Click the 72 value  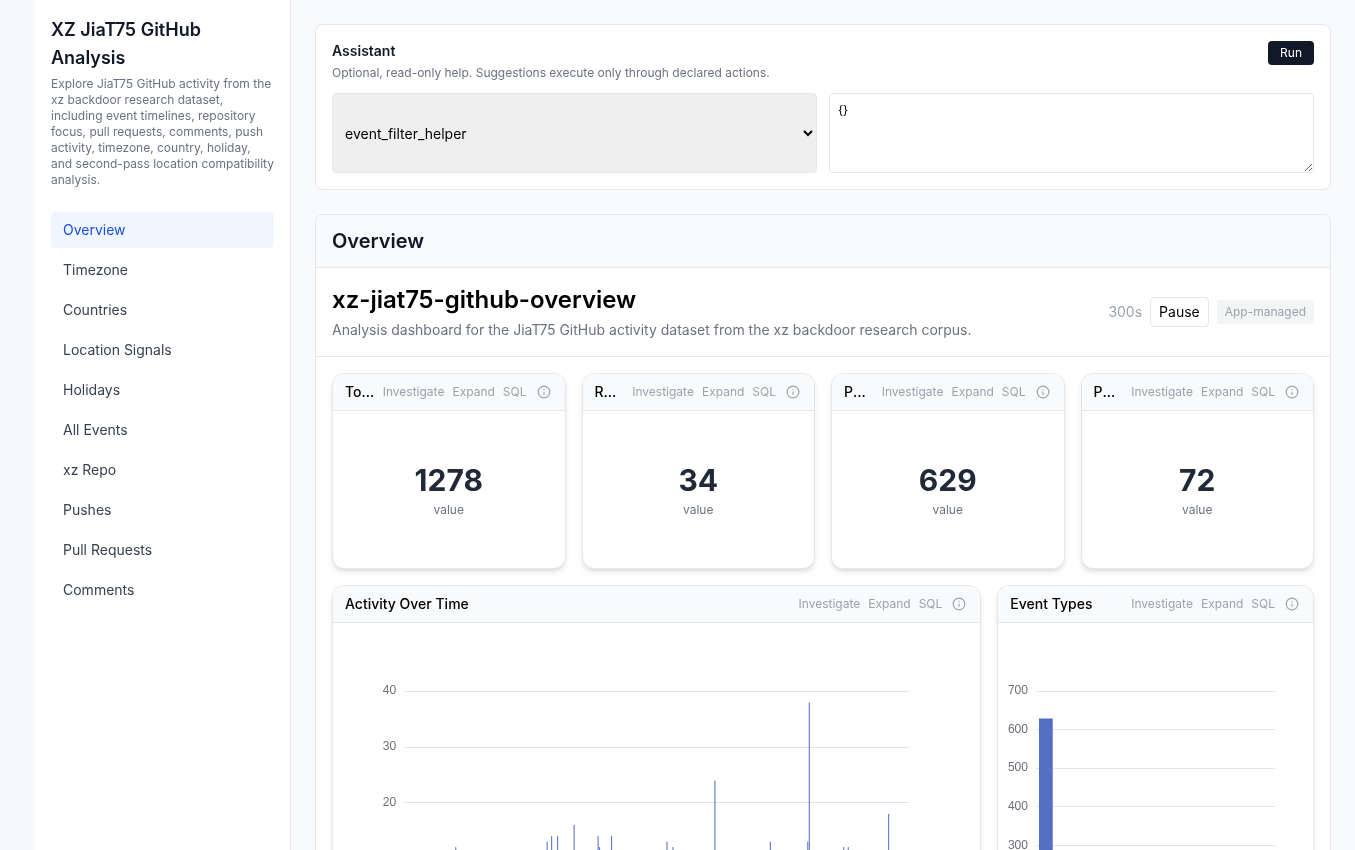click(1197, 481)
